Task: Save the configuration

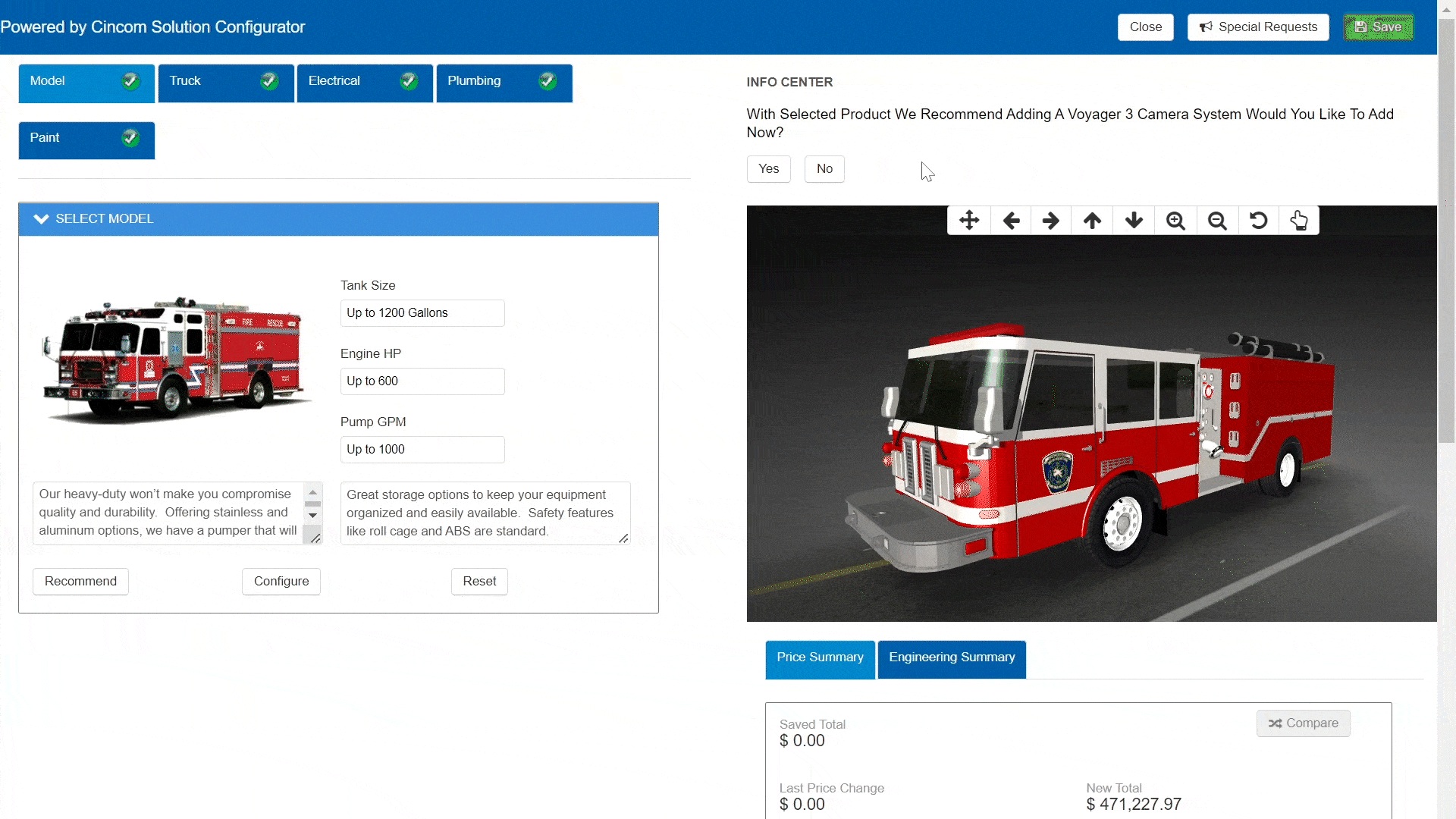Action: coord(1378,27)
